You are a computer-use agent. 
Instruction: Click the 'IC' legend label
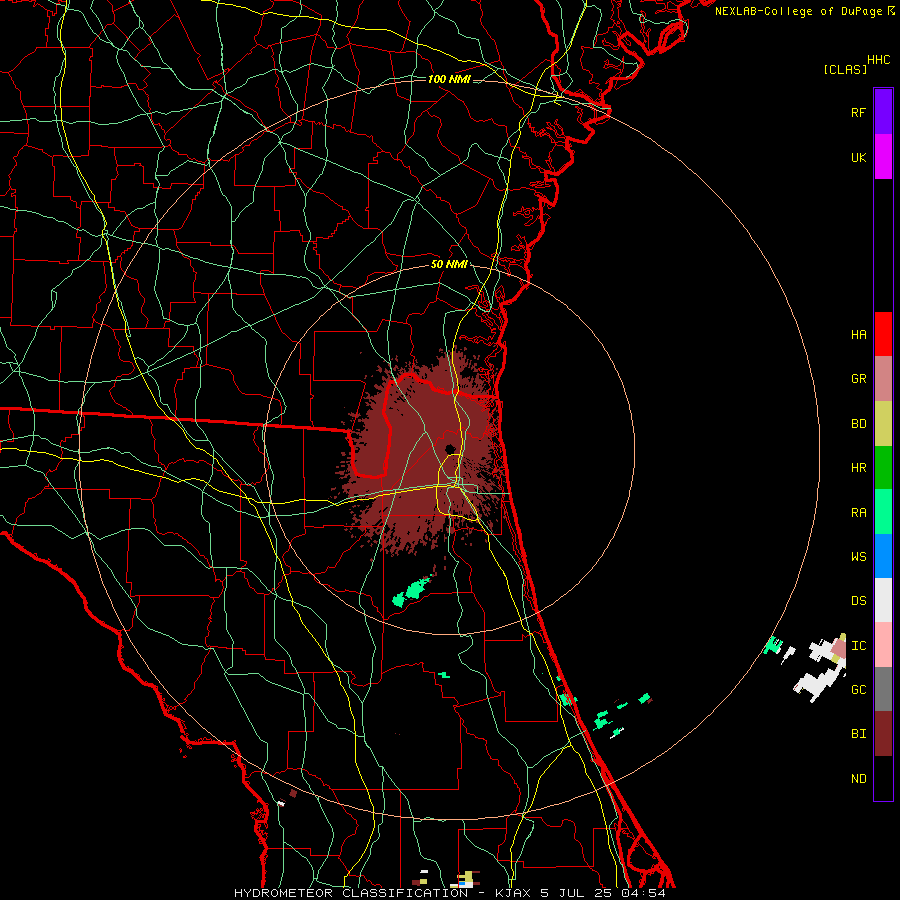[858, 646]
